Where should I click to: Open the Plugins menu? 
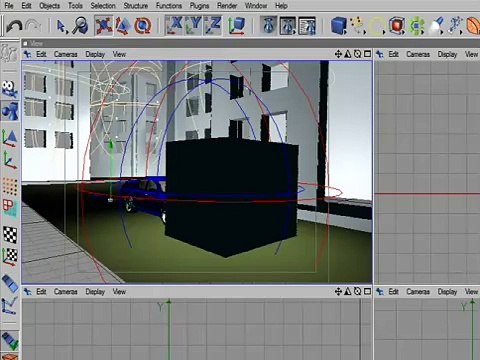(199, 6)
